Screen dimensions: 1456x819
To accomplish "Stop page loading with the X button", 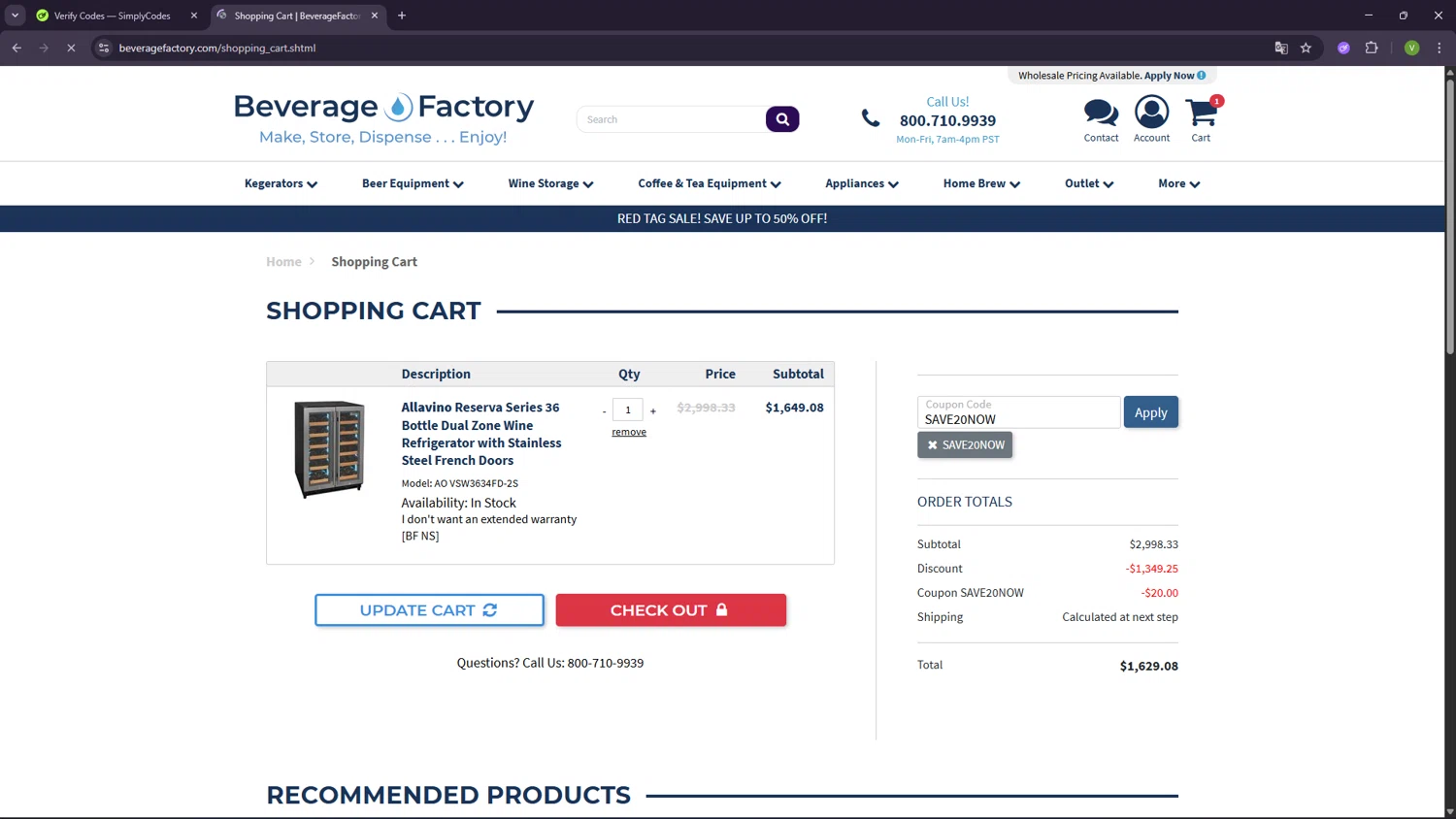I will tap(71, 48).
